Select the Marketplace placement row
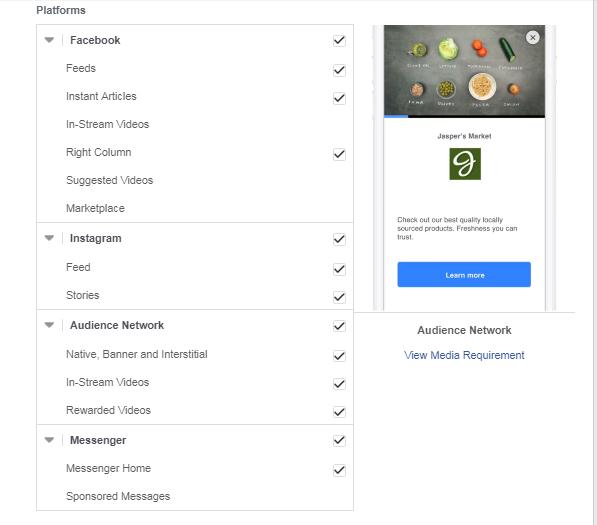Image resolution: width=597 pixels, height=525 pixels. point(195,208)
